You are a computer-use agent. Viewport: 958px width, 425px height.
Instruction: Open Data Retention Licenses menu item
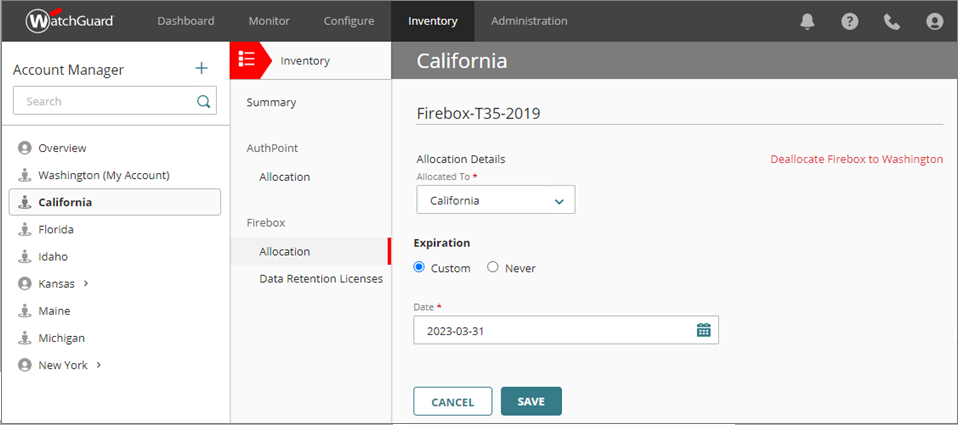[320, 279]
